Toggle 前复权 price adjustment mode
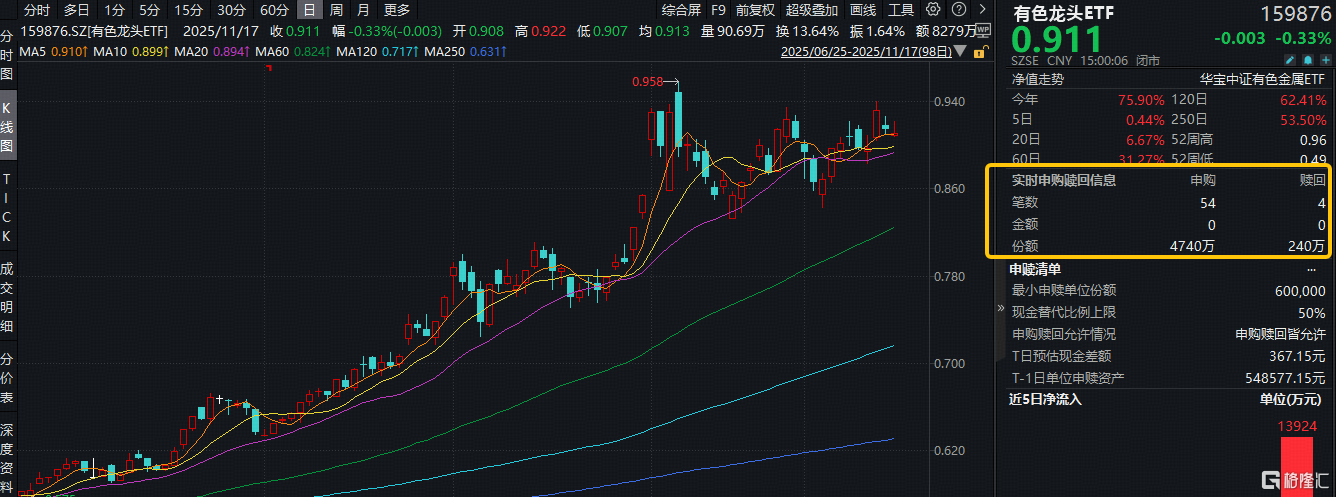 click(754, 10)
